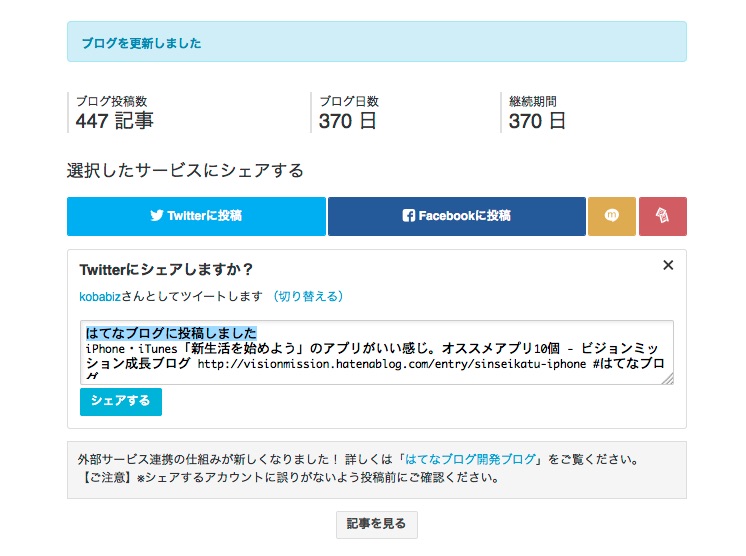Image resolution: width=746 pixels, height=556 pixels.
Task: Click the highlighted はてなブログに投稿しました text
Action: tap(171, 333)
